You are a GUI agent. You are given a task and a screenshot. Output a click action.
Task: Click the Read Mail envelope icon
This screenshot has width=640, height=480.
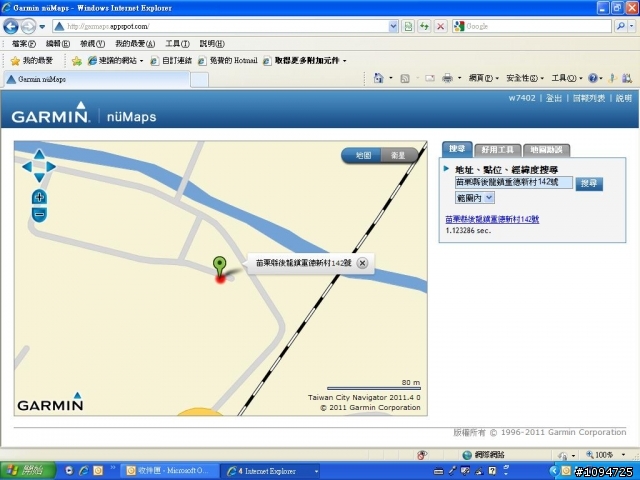point(430,78)
